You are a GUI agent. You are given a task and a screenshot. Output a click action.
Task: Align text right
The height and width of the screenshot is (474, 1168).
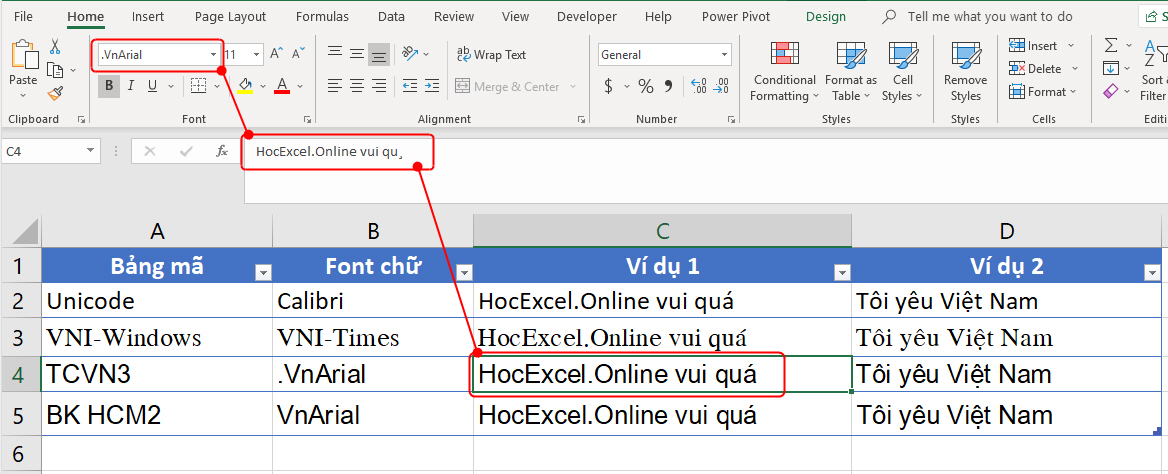point(379,86)
